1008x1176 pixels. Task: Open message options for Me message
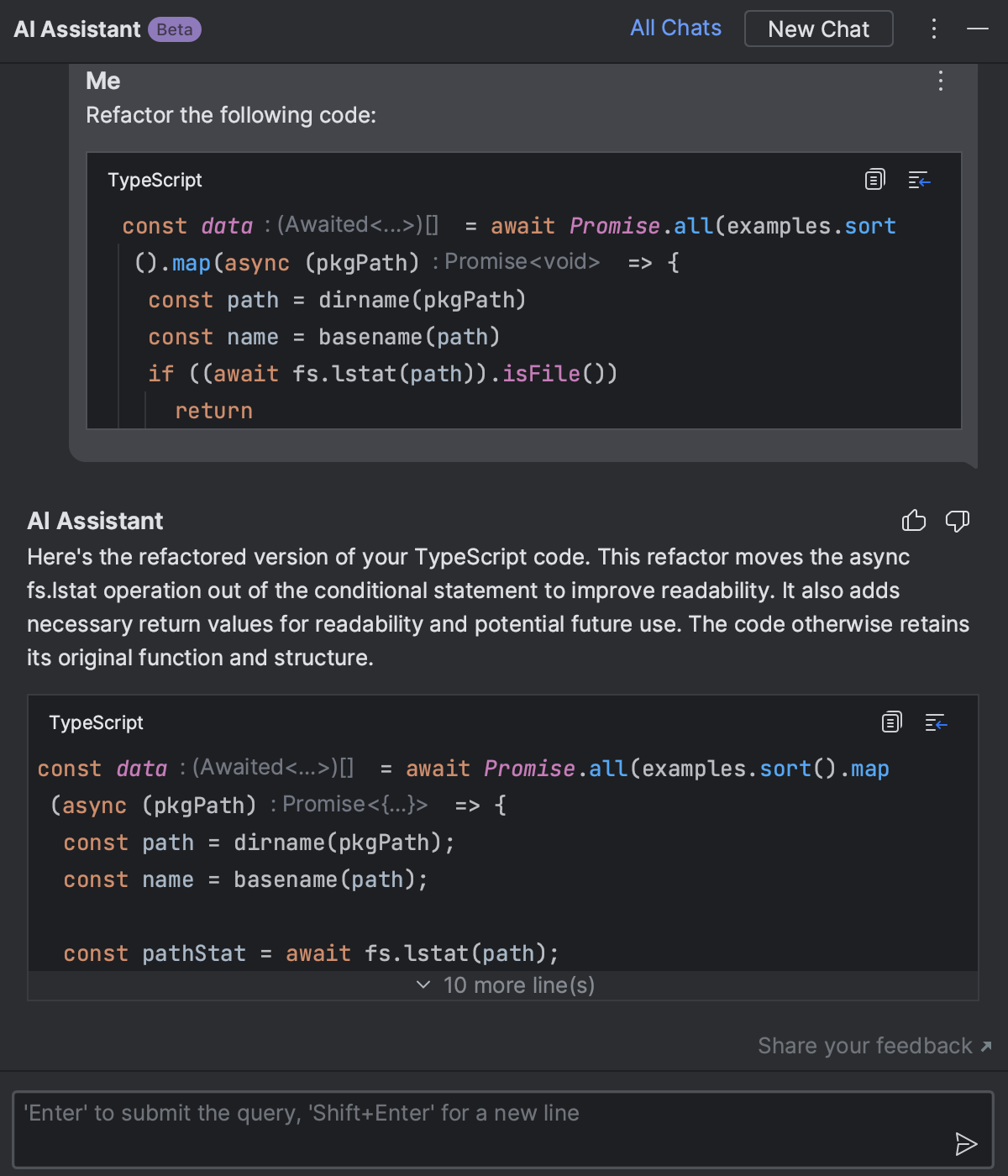point(941,81)
